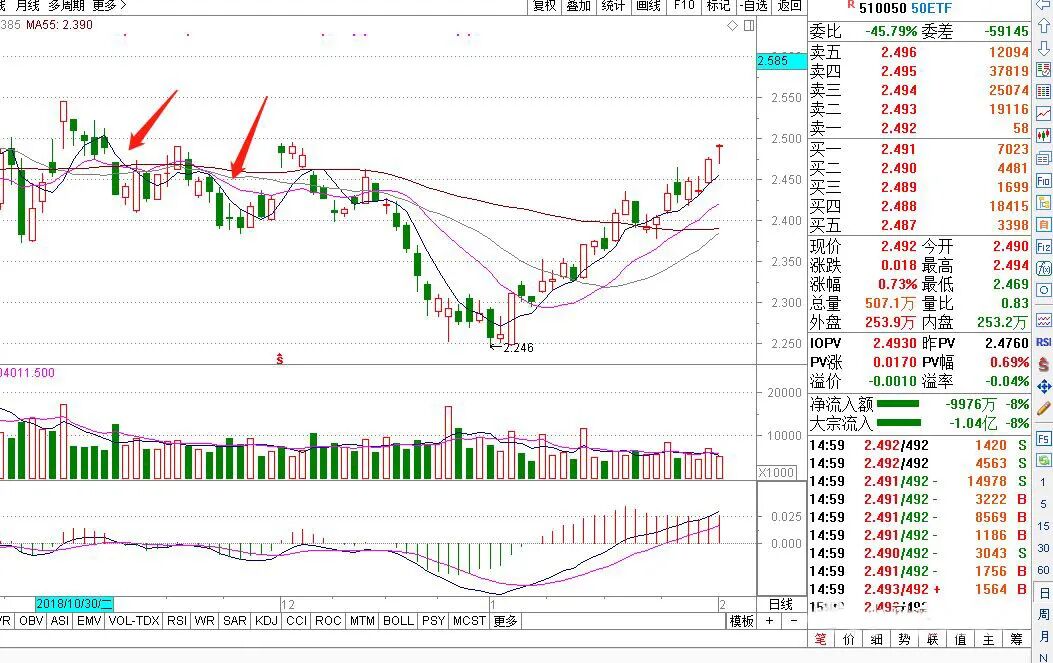
Task: Click the 2018/10/30 date marker on timeline
Action: pos(75,604)
